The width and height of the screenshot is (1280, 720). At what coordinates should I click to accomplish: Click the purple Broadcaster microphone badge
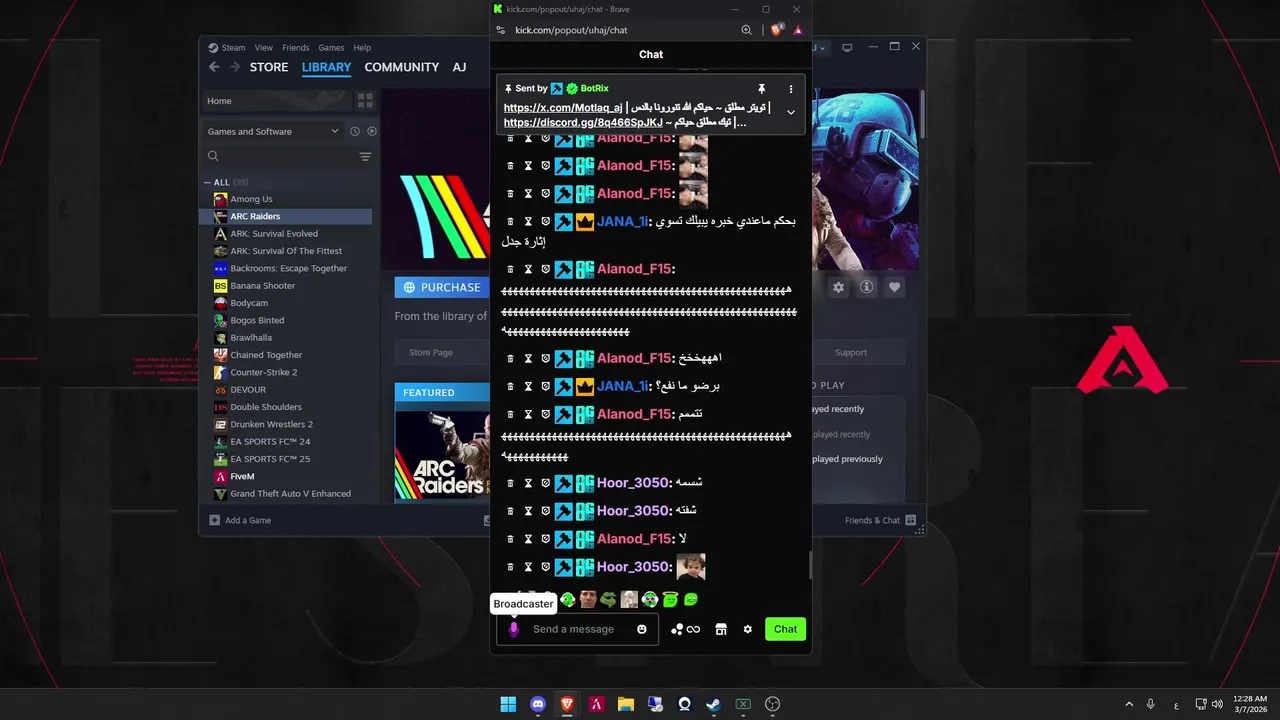click(514, 629)
